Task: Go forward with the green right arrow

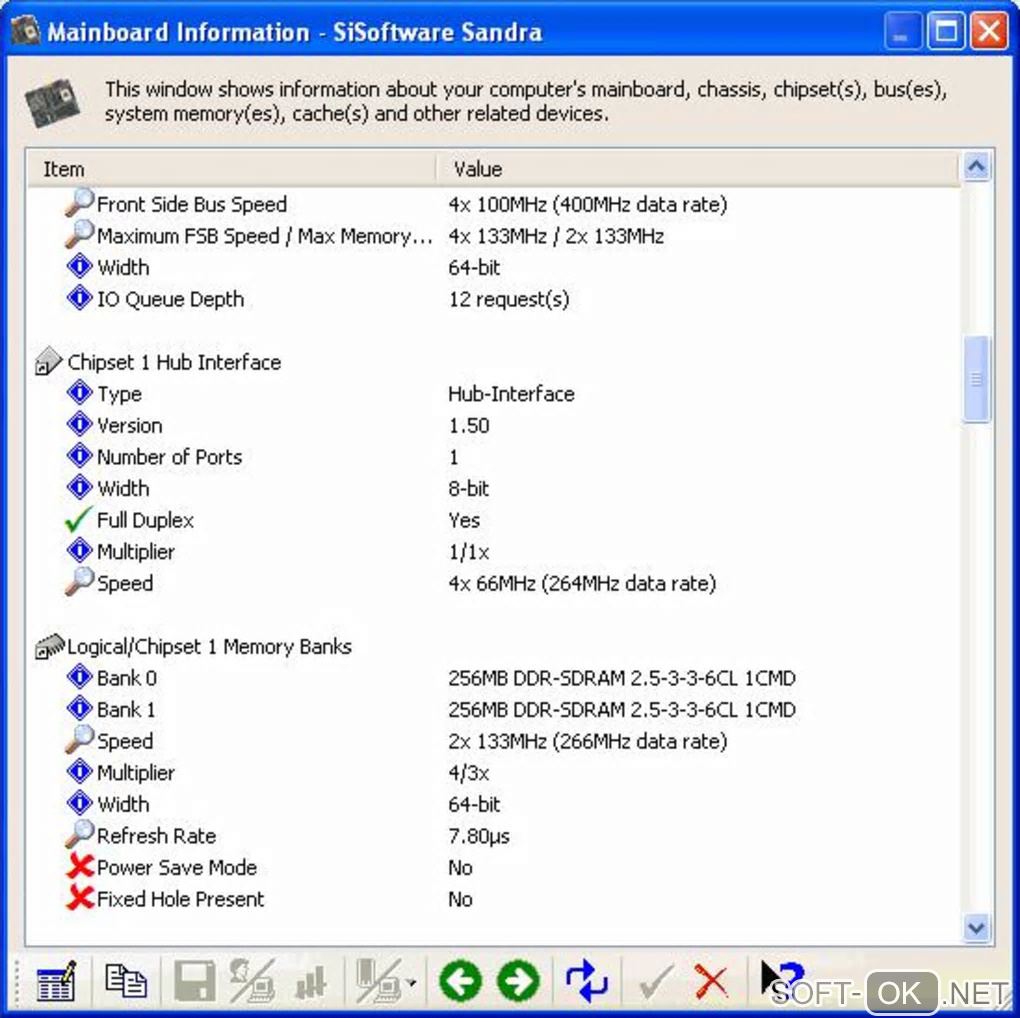Action: [518, 981]
